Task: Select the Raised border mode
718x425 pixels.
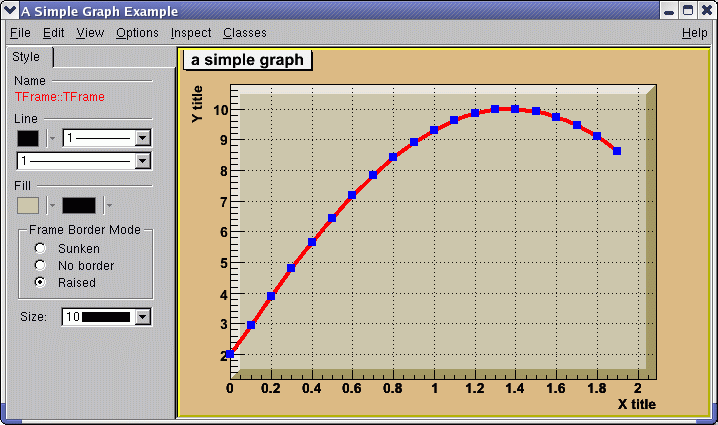Action: 40,282
